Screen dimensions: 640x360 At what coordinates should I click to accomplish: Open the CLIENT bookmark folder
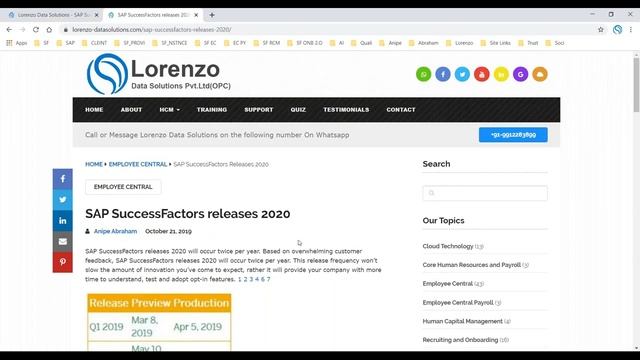[x=94, y=43]
